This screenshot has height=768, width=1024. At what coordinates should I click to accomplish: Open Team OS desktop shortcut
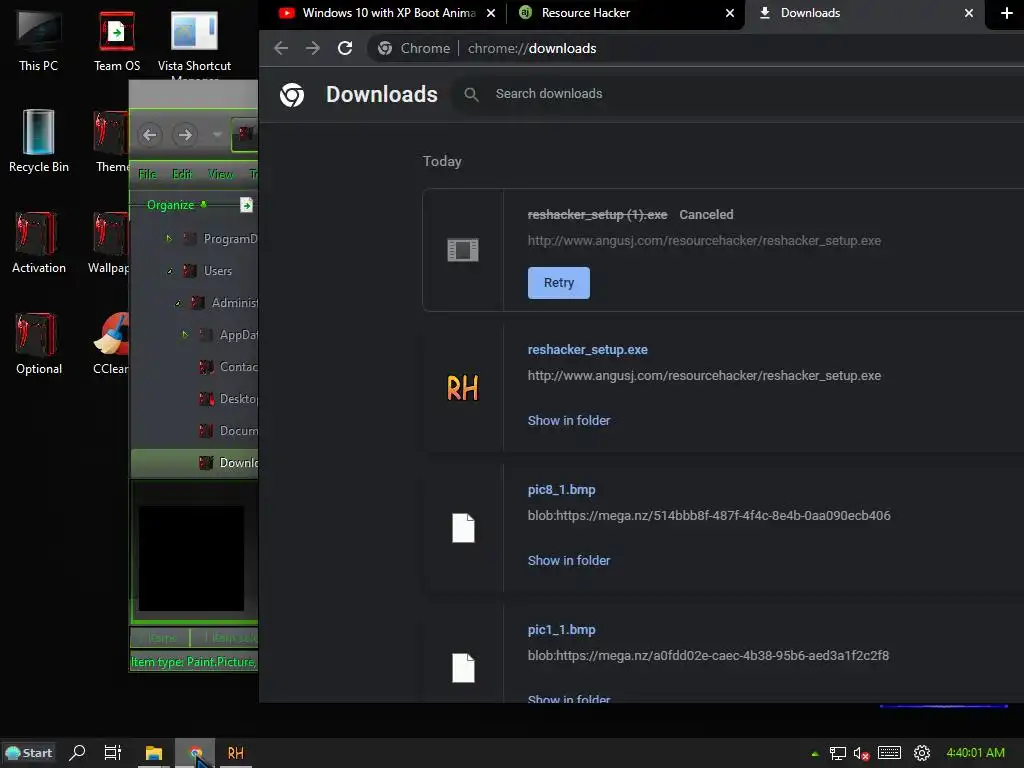pos(116,39)
